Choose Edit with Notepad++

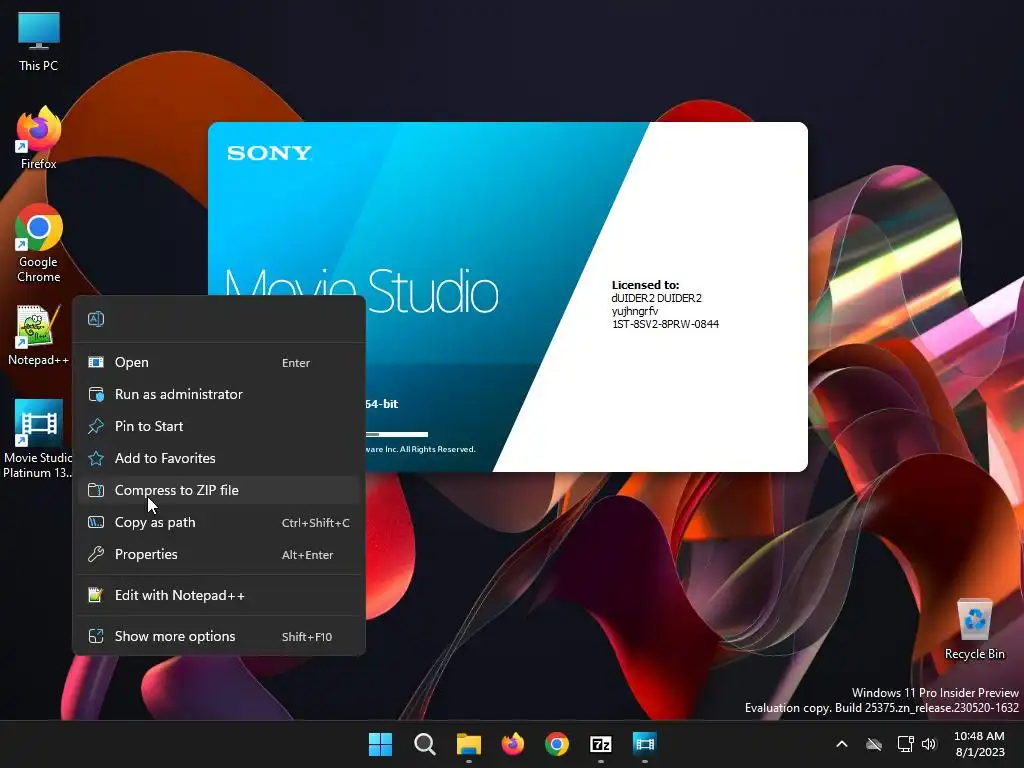[x=218, y=596]
